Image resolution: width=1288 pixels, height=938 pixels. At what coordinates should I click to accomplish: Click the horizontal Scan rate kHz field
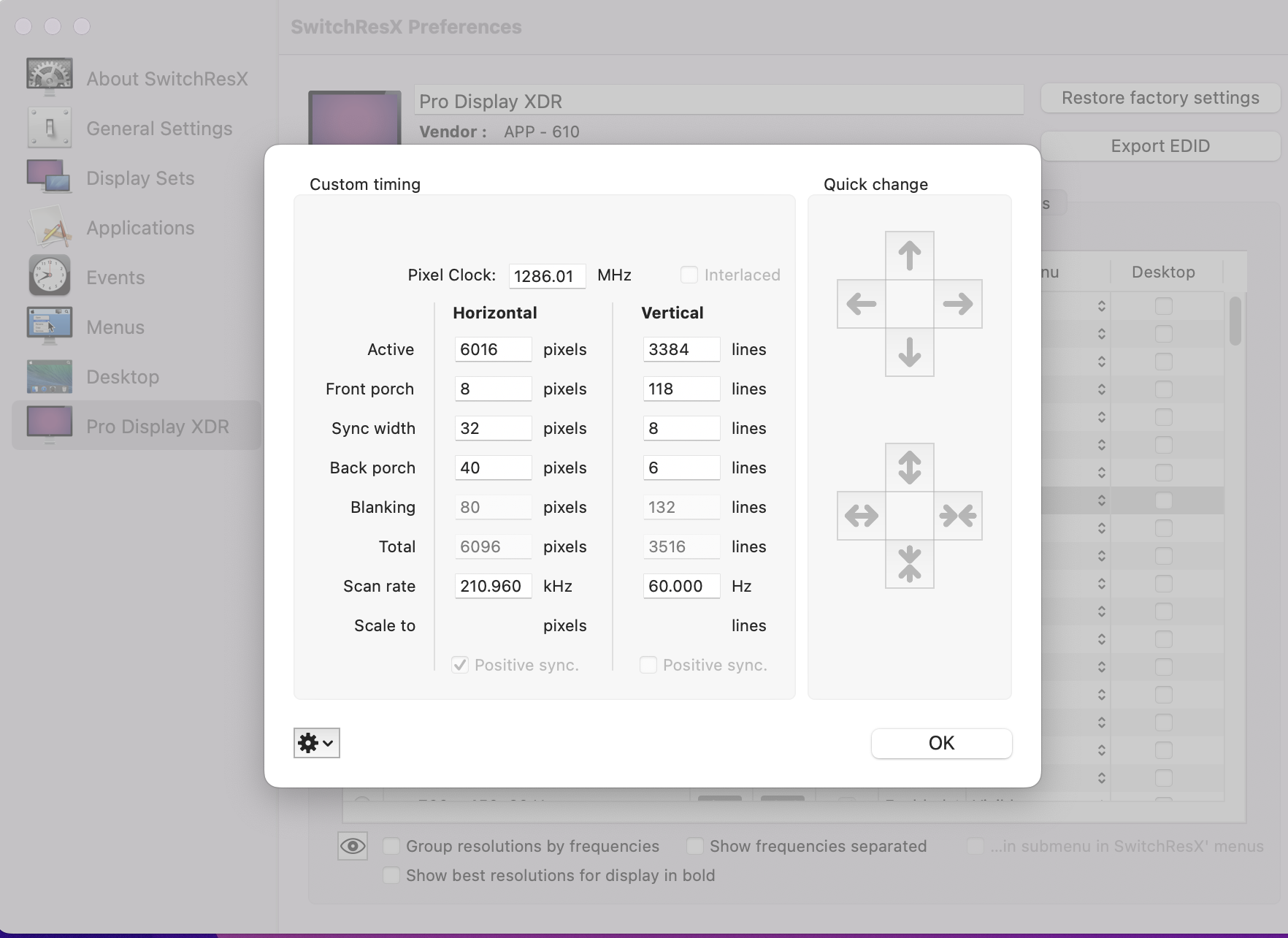[x=493, y=586]
